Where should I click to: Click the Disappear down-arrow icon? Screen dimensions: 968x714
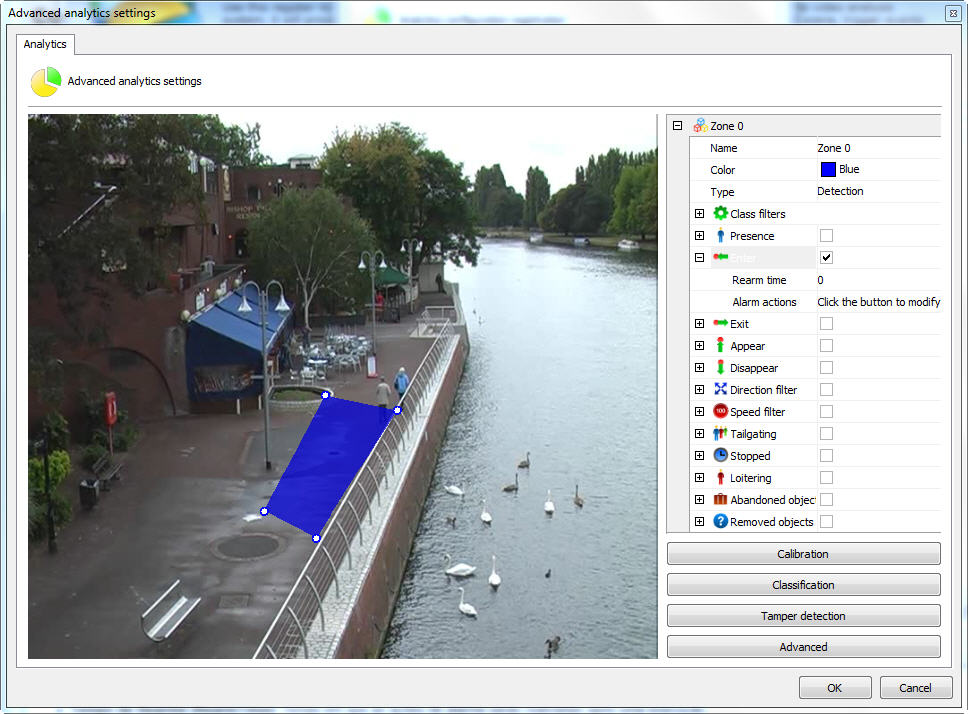tap(720, 367)
